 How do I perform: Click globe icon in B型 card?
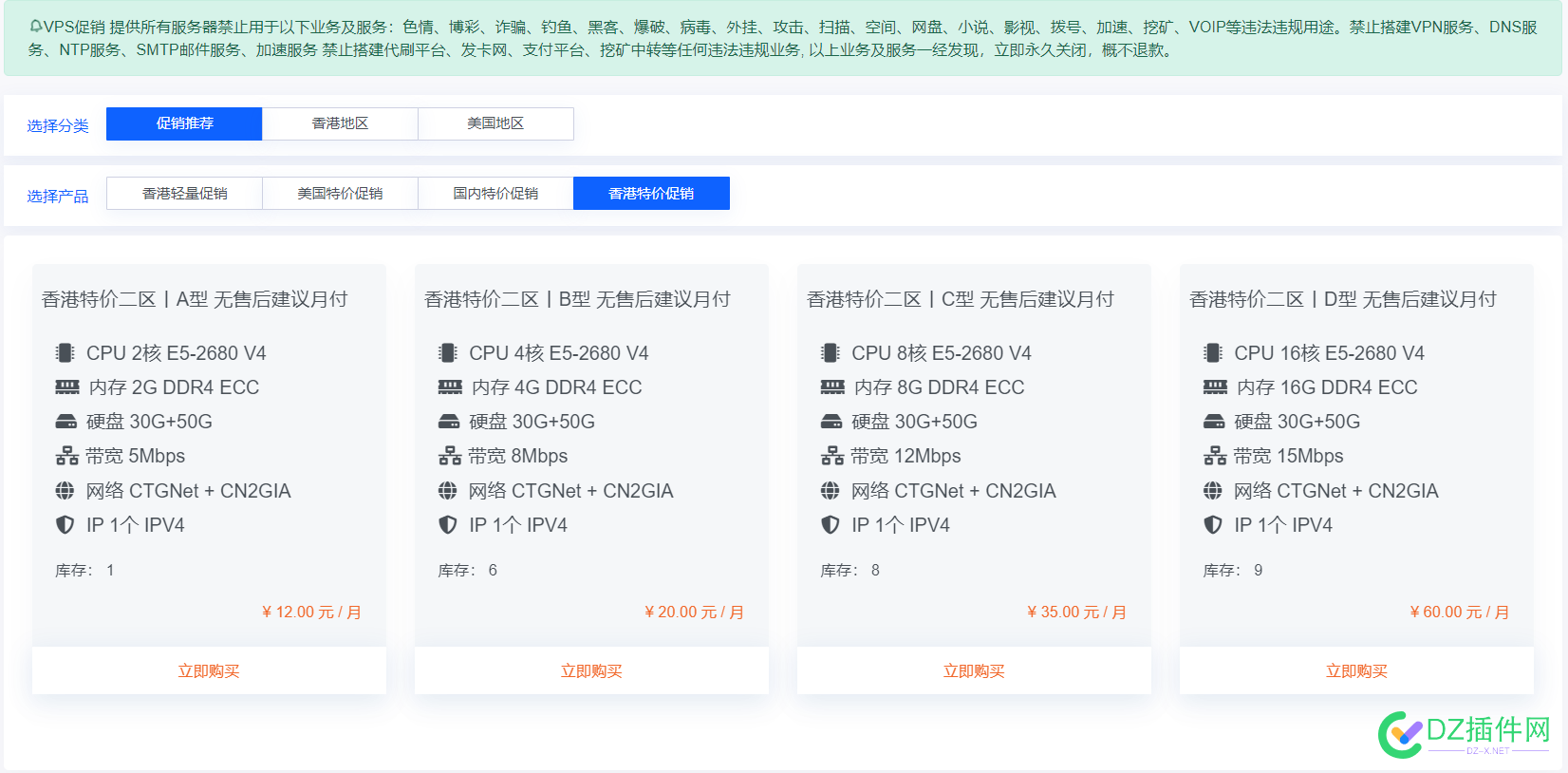(447, 491)
